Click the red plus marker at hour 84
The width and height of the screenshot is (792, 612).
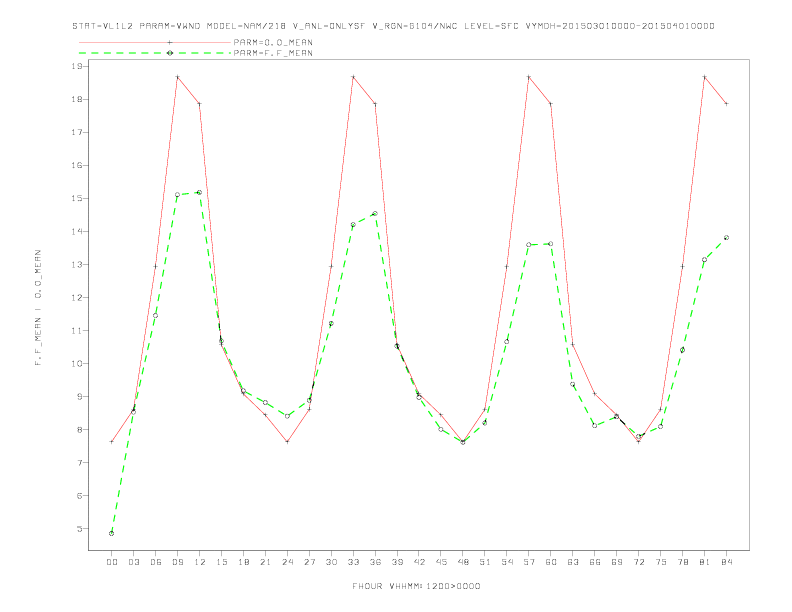pos(726,104)
